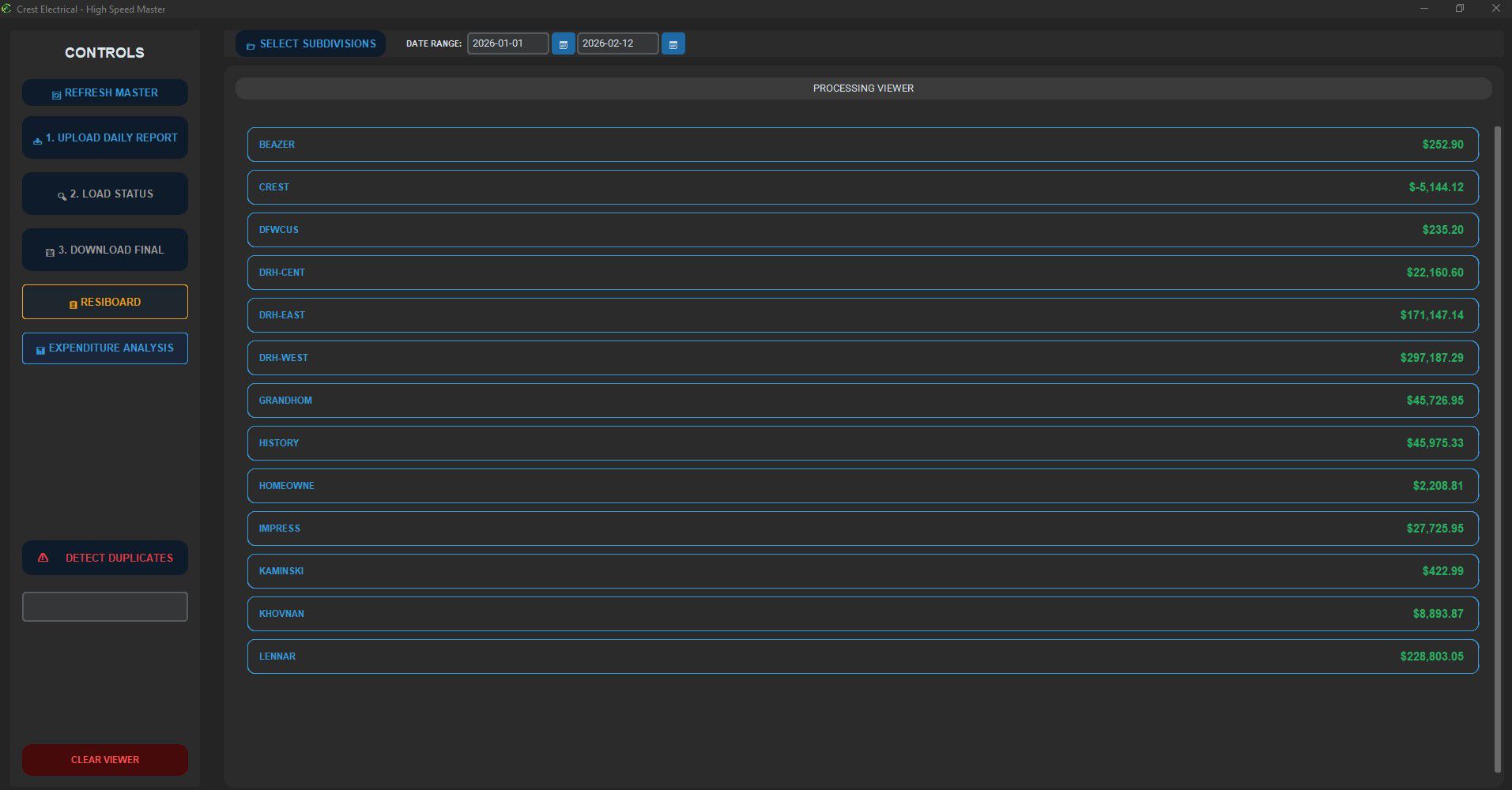Open Expenditure Analysis
1512x790 pixels.
click(x=105, y=348)
